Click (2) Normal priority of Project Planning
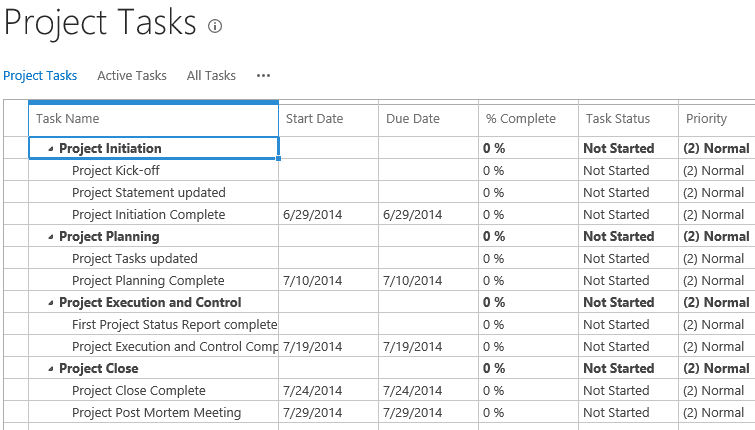Image resolution: width=755 pixels, height=430 pixels. pyautogui.click(x=717, y=236)
